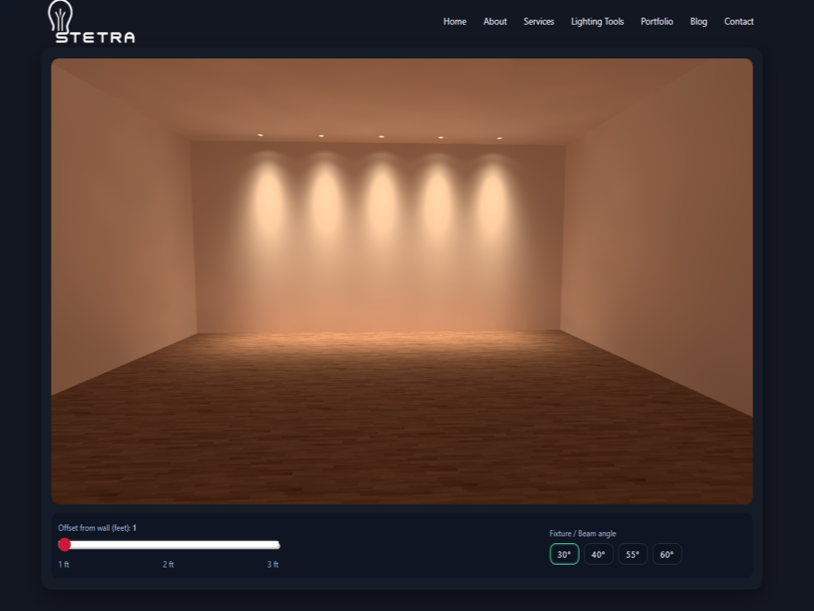Select the 55° beam angle

click(632, 553)
